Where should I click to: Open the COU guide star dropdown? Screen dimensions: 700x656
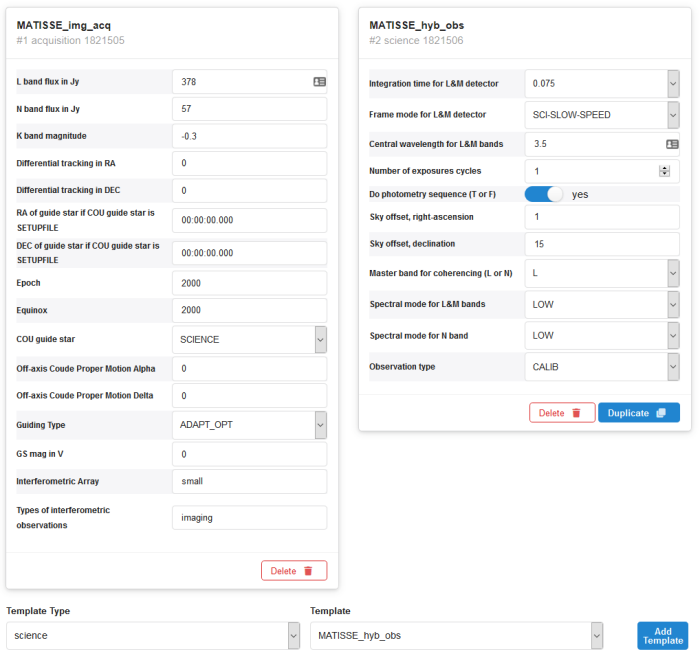click(x=250, y=339)
